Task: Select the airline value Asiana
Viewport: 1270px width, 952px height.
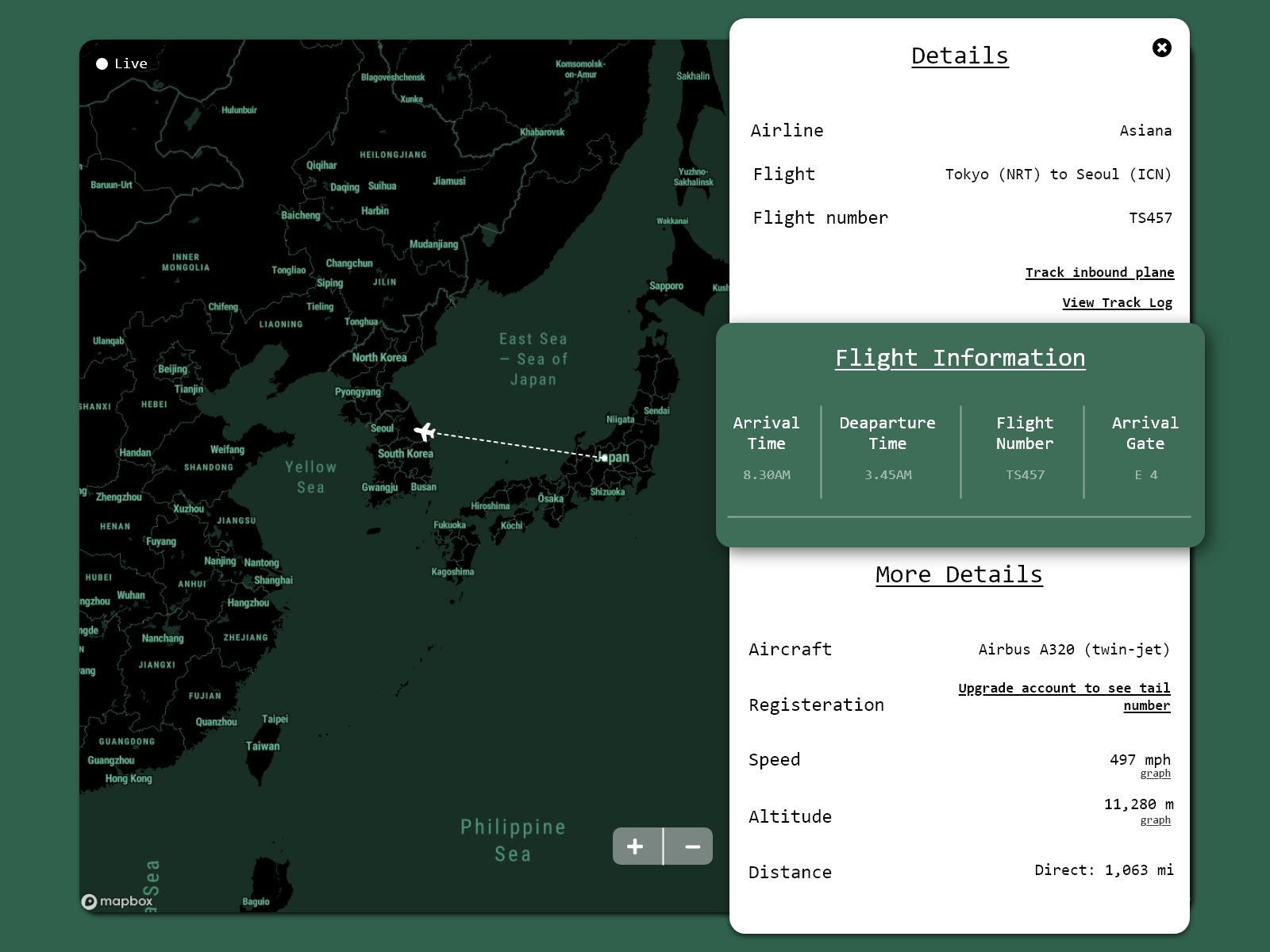Action: tap(1145, 130)
